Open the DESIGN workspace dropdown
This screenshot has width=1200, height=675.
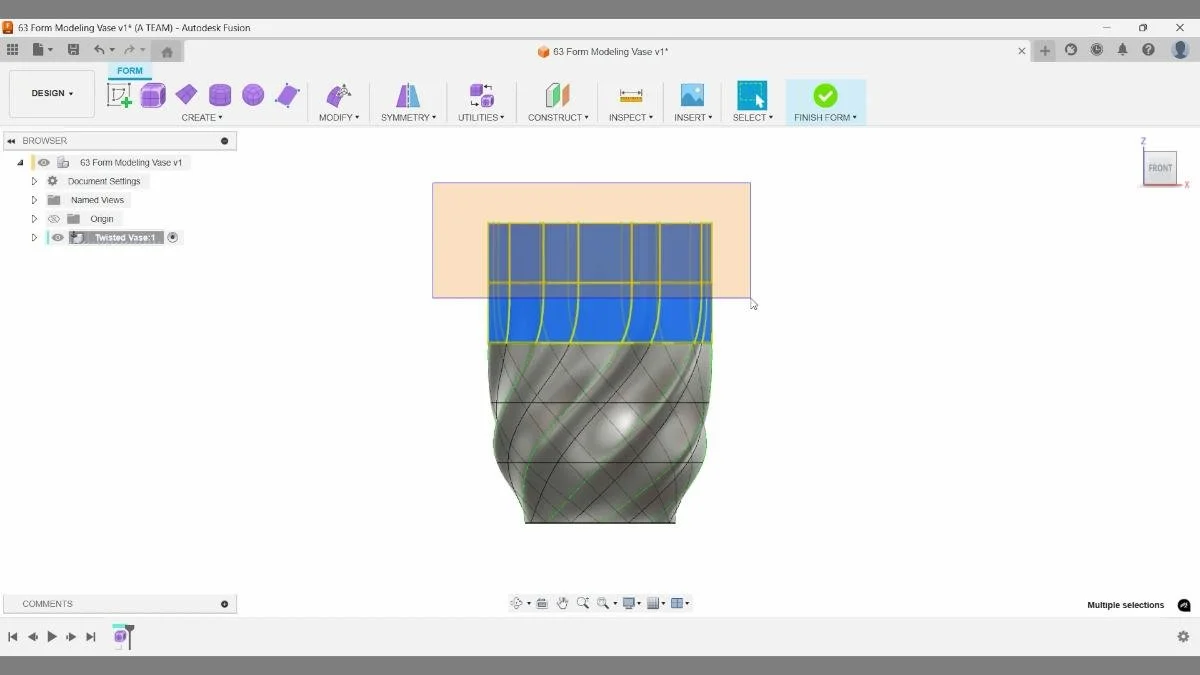tap(52, 93)
